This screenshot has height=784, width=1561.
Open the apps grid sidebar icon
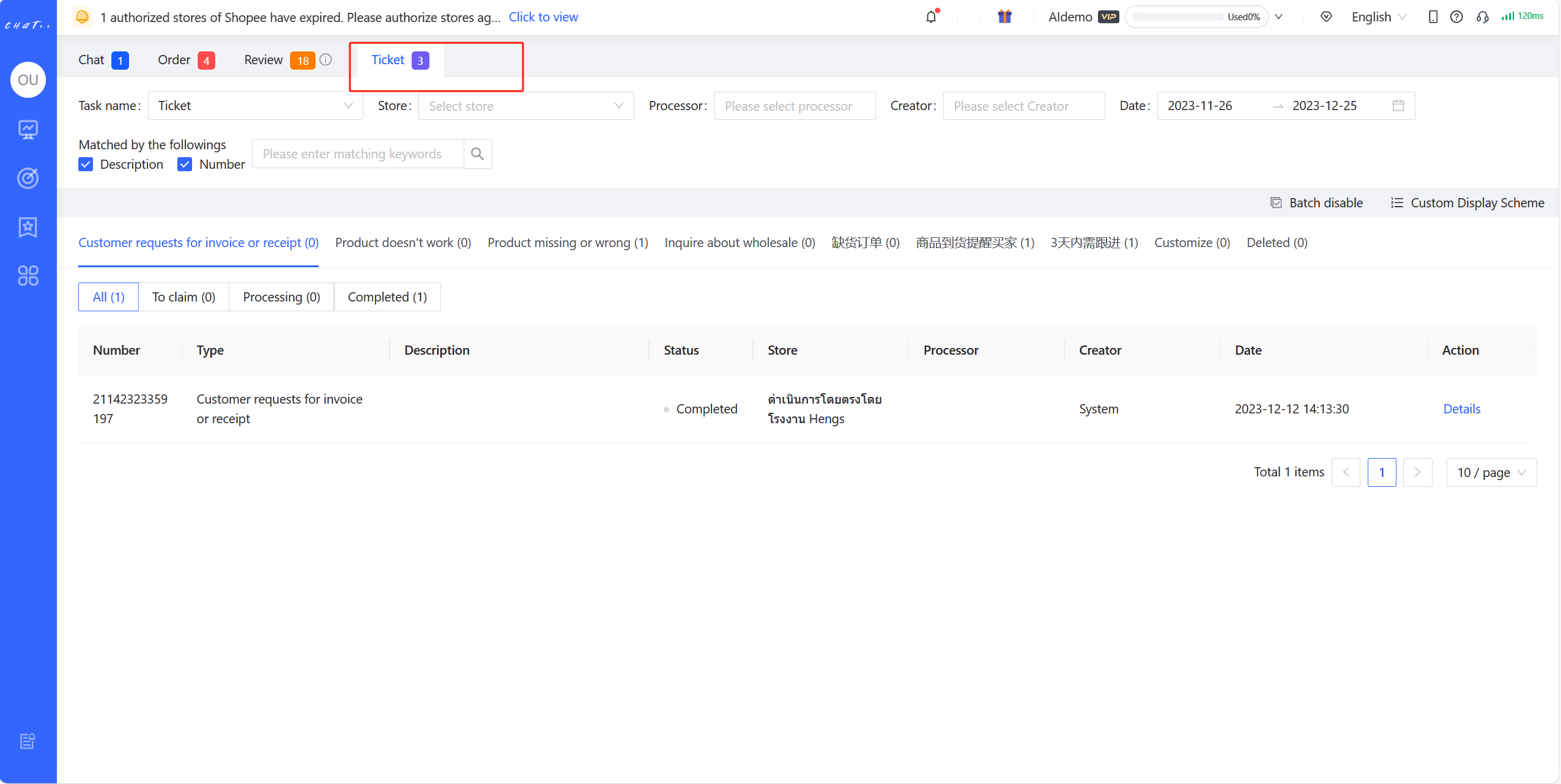pos(28,276)
